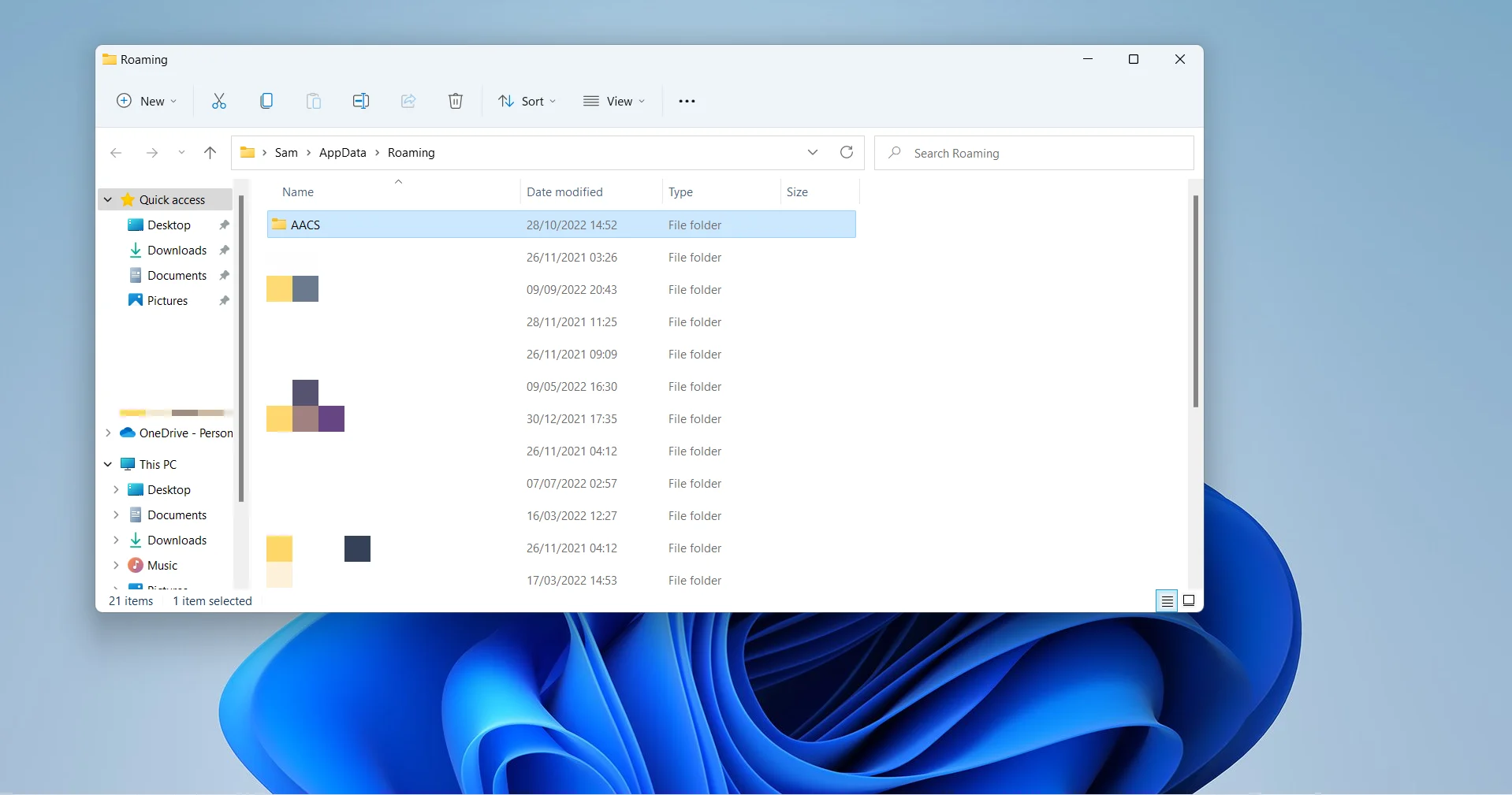Click the Cut scissors icon

(219, 101)
